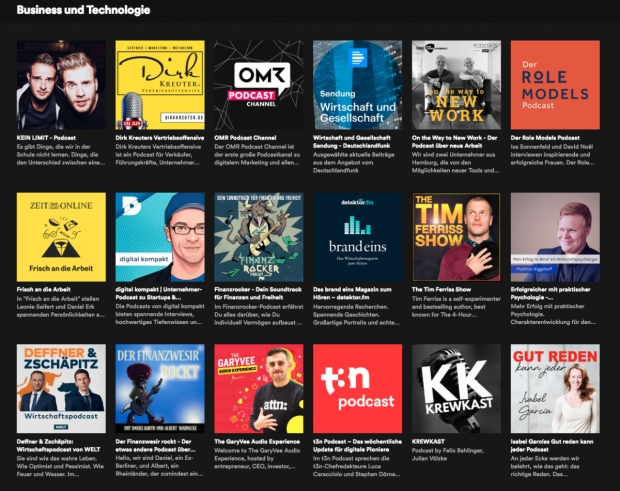Viewport: 620px width, 491px height.
Task: Open the brand eins cover image
Action: [357, 237]
